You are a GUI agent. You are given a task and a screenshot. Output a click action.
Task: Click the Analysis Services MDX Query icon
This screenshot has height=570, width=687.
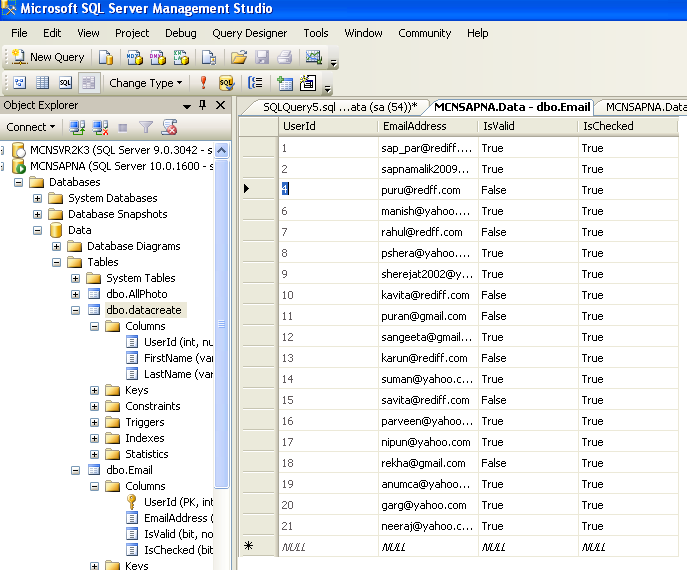point(135,57)
